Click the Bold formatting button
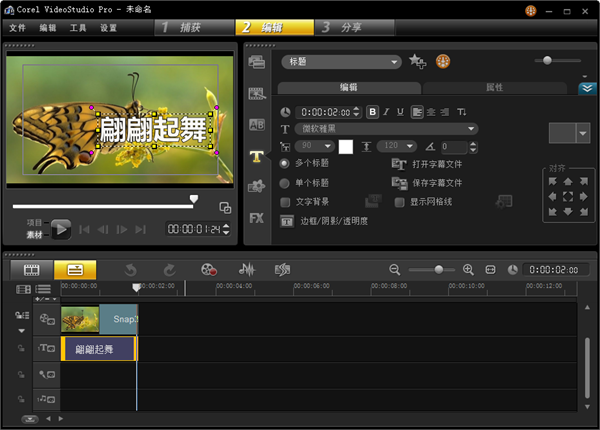The image size is (600, 430). [373, 112]
